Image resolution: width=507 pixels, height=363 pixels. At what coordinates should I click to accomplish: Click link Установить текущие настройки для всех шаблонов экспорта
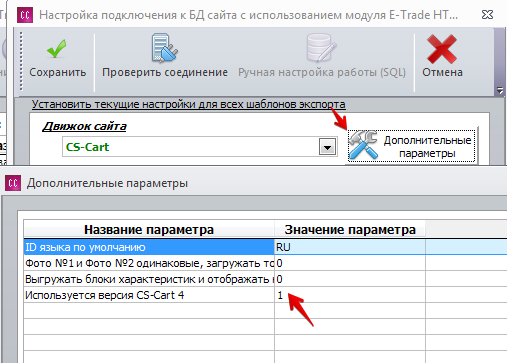(x=188, y=105)
